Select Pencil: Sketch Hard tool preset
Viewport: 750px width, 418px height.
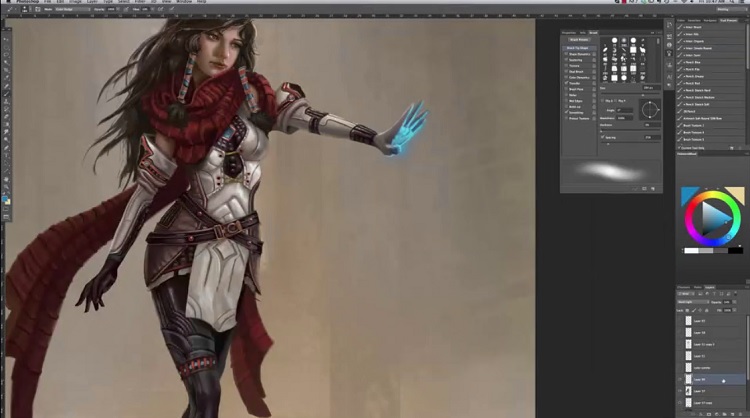710,90
